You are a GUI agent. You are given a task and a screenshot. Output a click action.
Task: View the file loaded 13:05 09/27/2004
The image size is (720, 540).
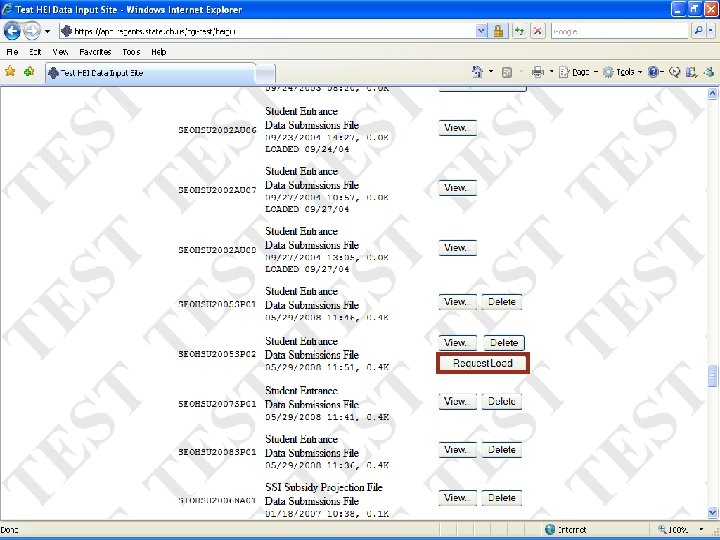[x=457, y=248]
